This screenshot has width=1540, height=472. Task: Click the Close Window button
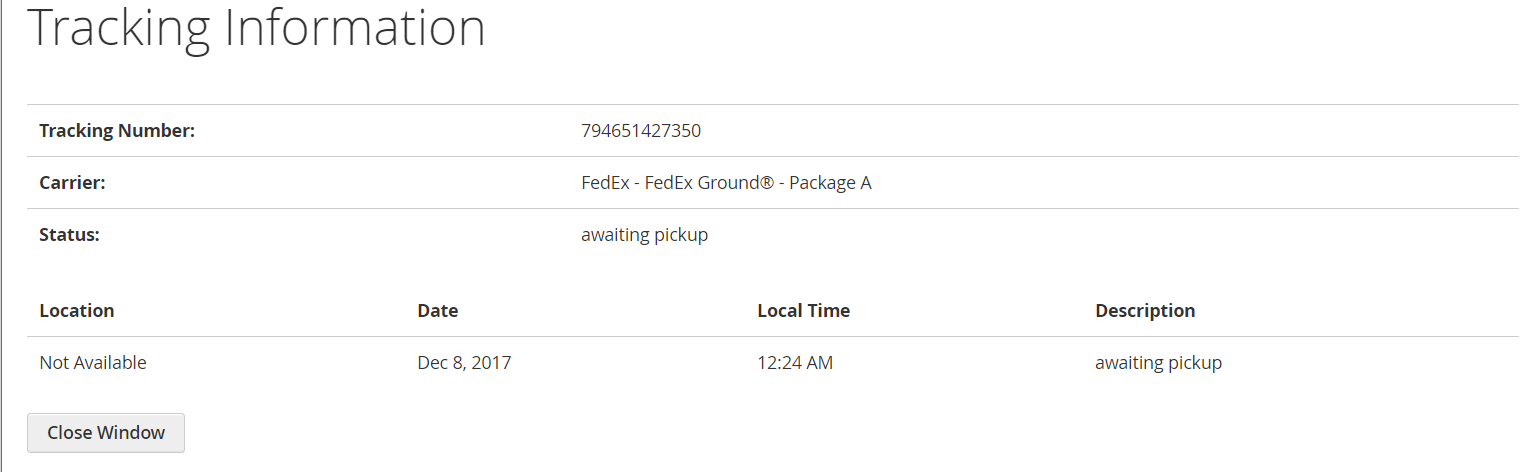106,433
